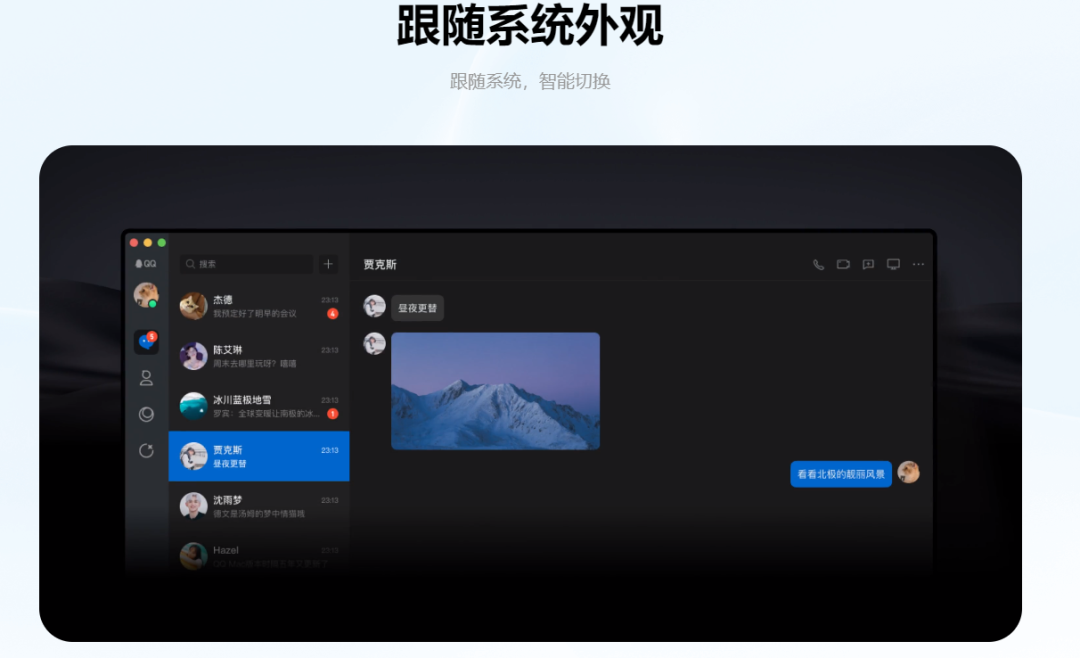The image size is (1080, 658).
Task: Switch to the conversation with 陈艾琳
Action: pyautogui.click(x=258, y=355)
